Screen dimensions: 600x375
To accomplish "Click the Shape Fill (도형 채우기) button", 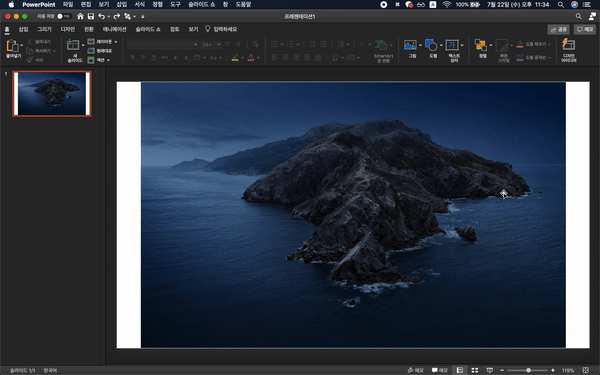I will (533, 44).
